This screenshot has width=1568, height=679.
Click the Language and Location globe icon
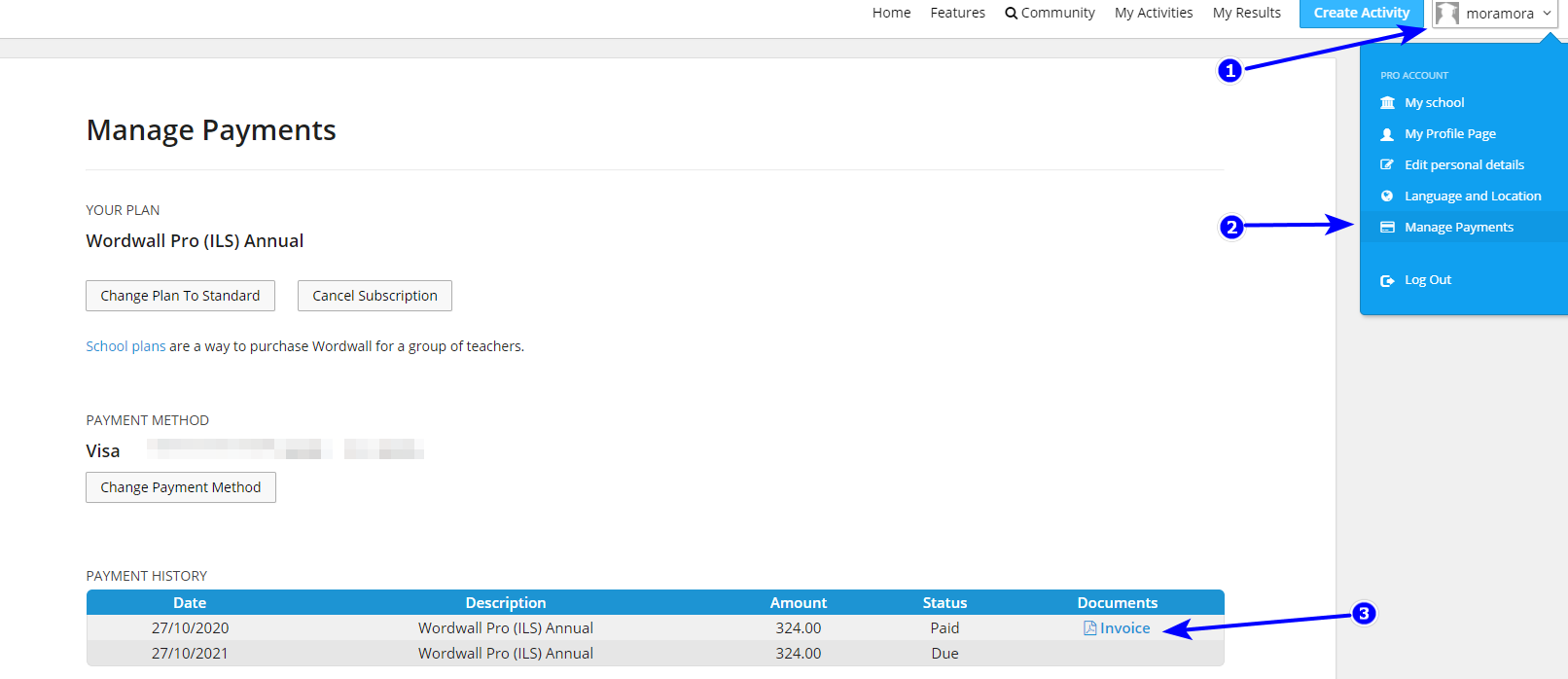point(1387,197)
